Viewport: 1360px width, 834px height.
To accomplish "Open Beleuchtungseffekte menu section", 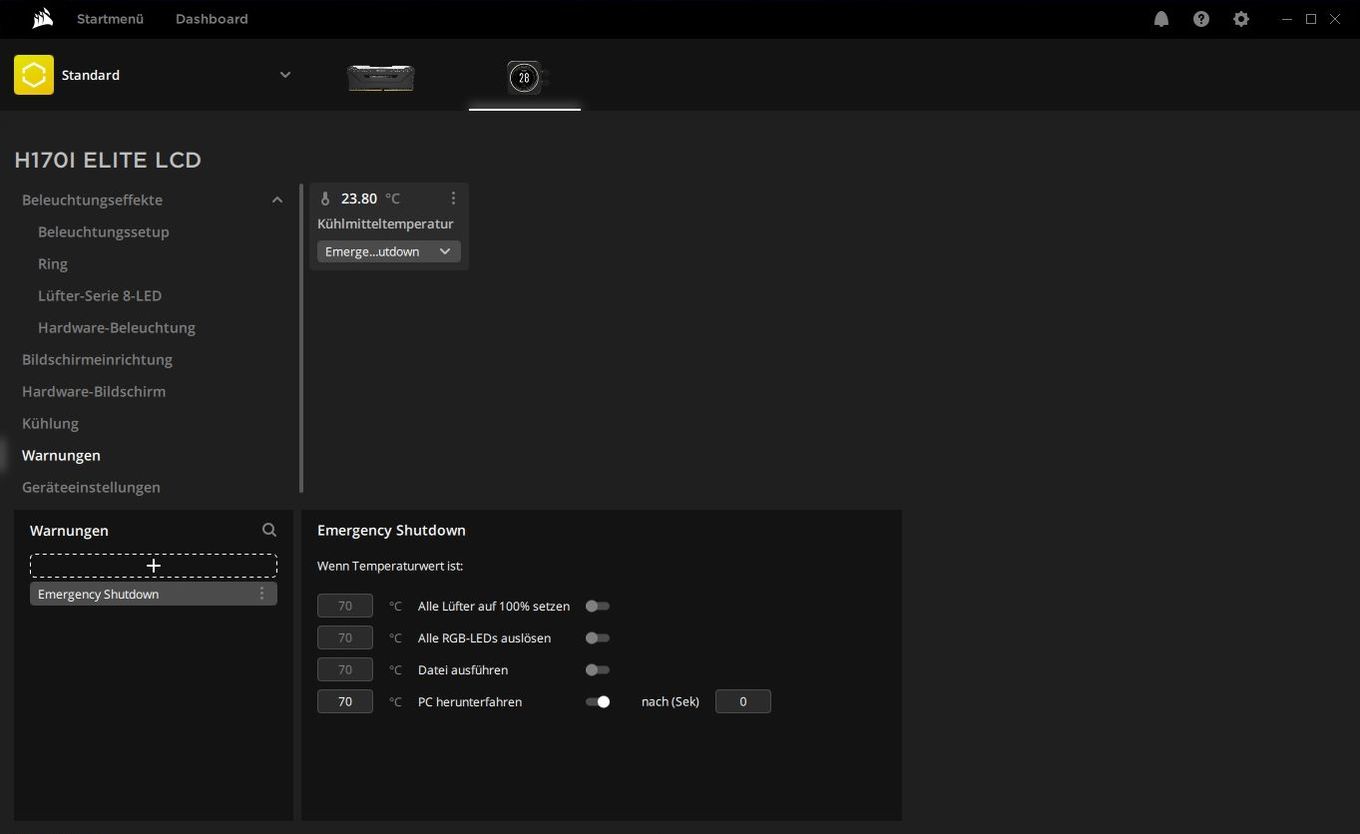I will 92,200.
